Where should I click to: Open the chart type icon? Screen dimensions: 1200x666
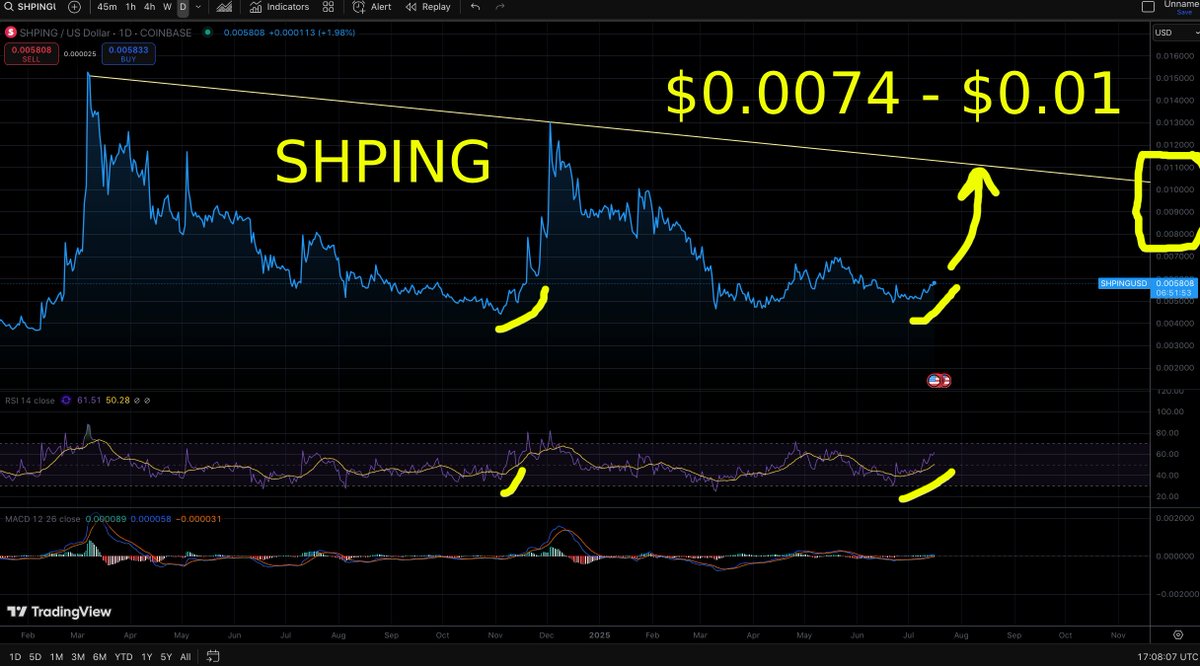point(225,7)
